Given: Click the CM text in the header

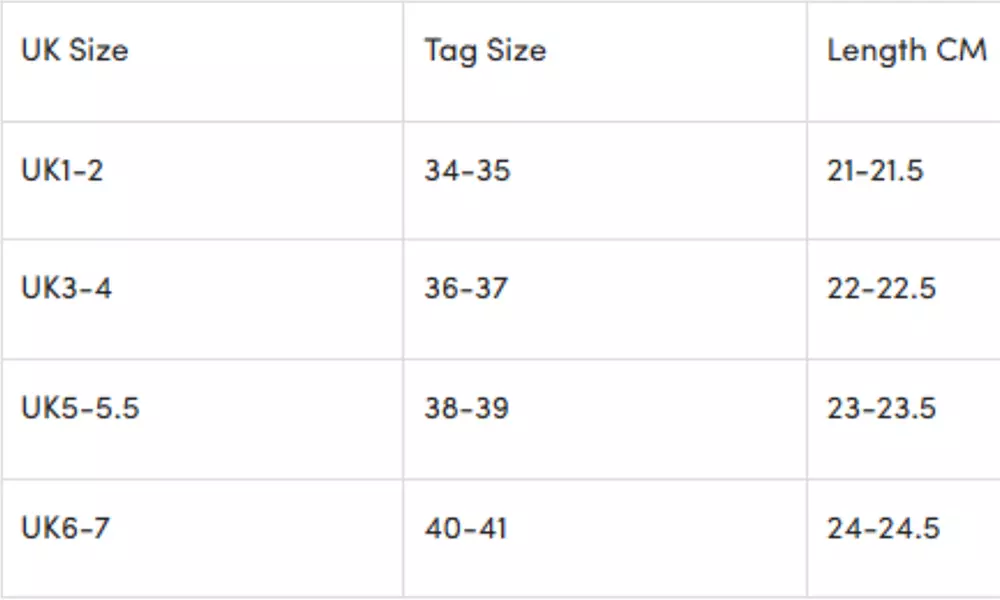Looking at the screenshot, I should click(964, 51).
